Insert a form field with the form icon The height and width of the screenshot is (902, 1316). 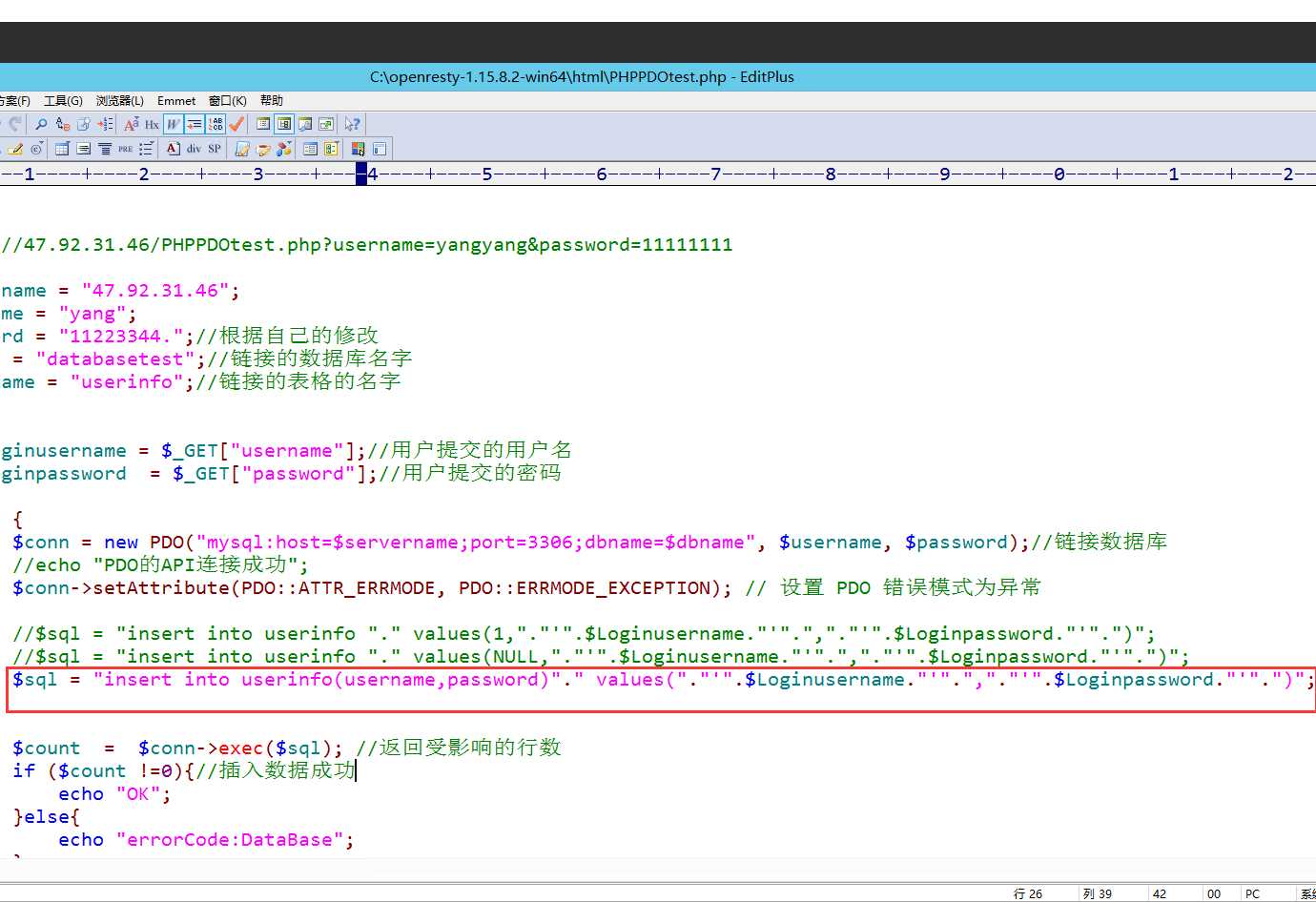tap(83, 149)
